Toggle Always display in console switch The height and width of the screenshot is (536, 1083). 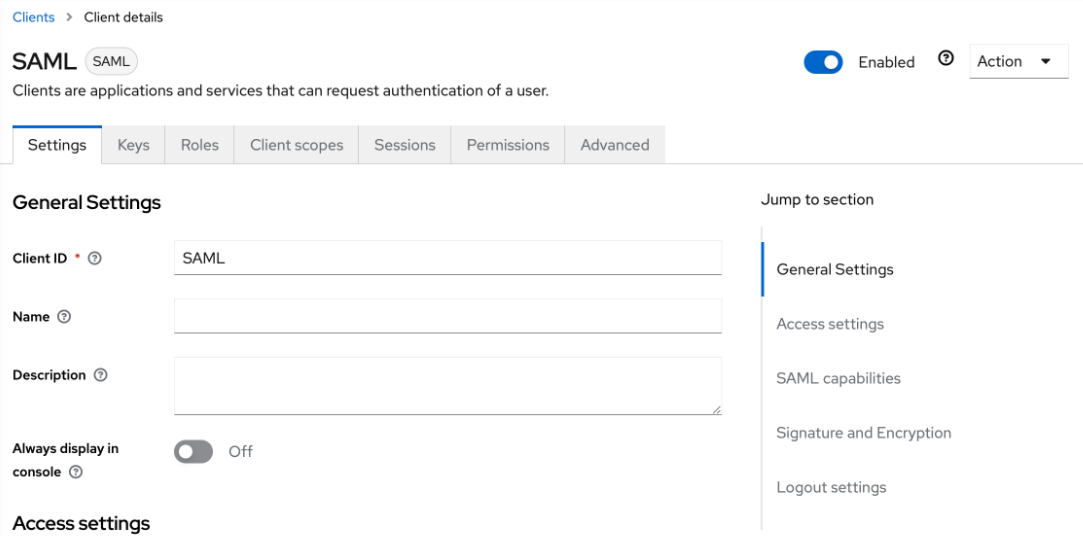tap(194, 452)
